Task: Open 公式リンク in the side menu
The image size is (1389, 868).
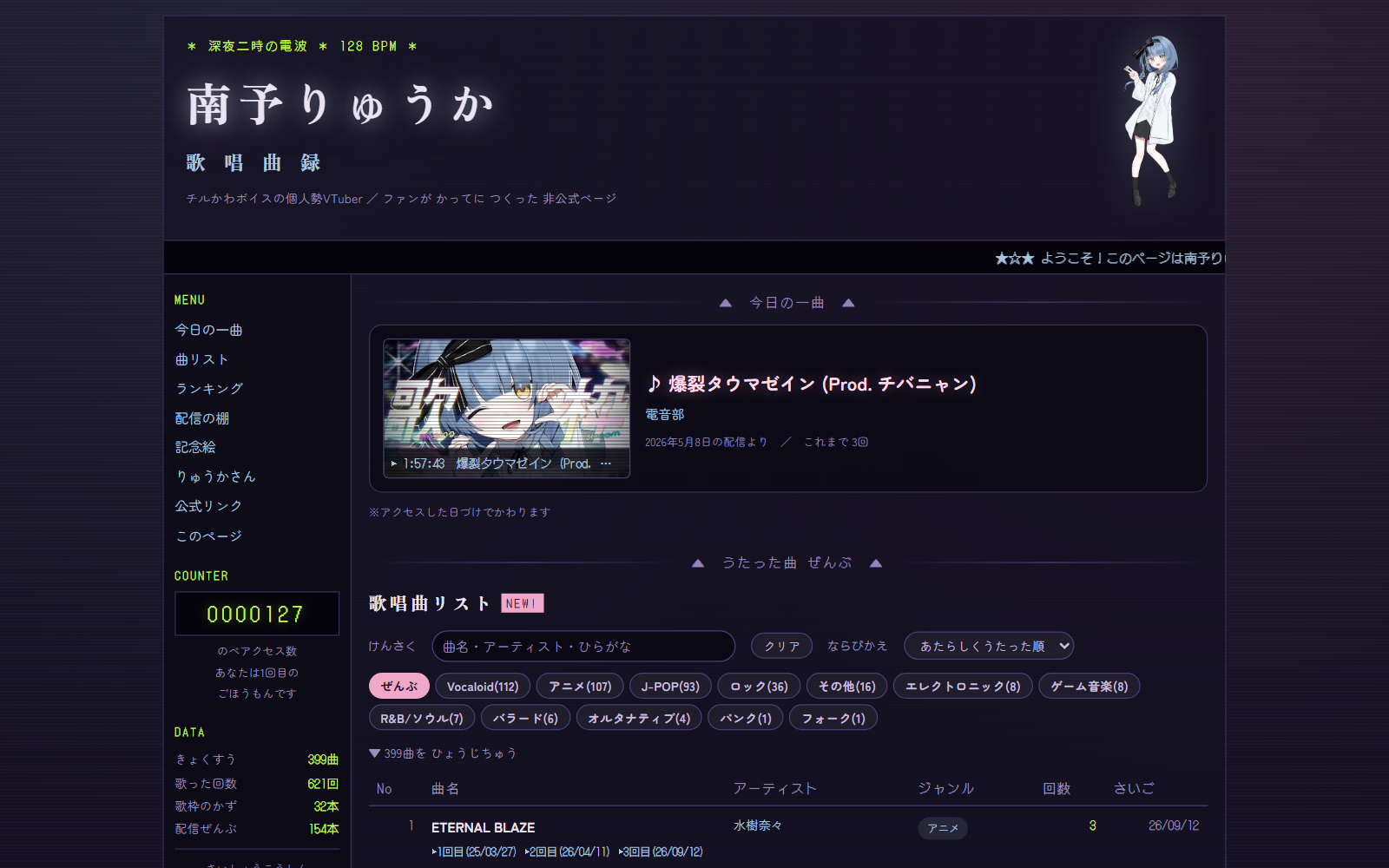Action: (x=208, y=506)
